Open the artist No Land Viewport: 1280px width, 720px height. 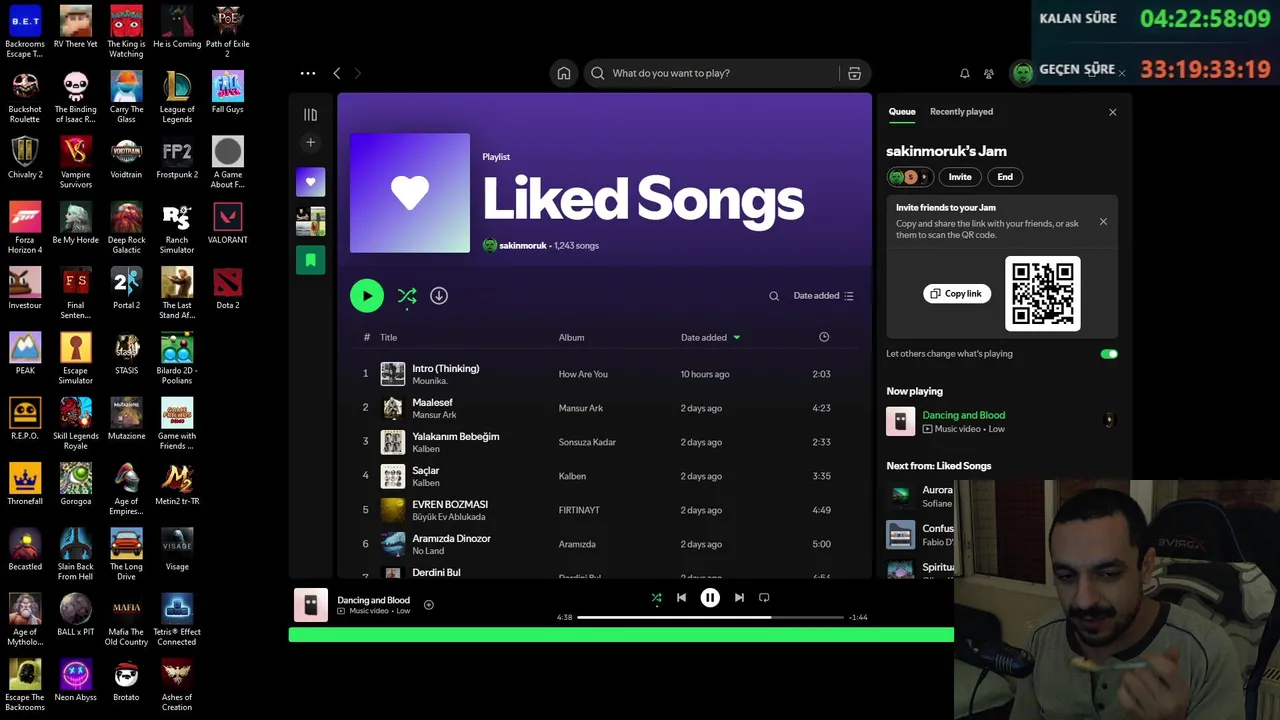(428, 551)
